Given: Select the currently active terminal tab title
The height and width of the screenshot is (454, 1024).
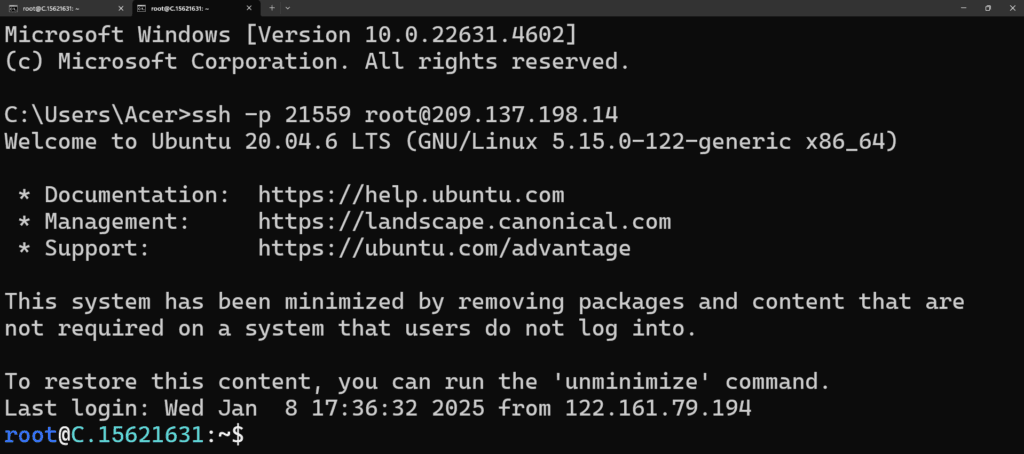Looking at the screenshot, I should [180, 8].
